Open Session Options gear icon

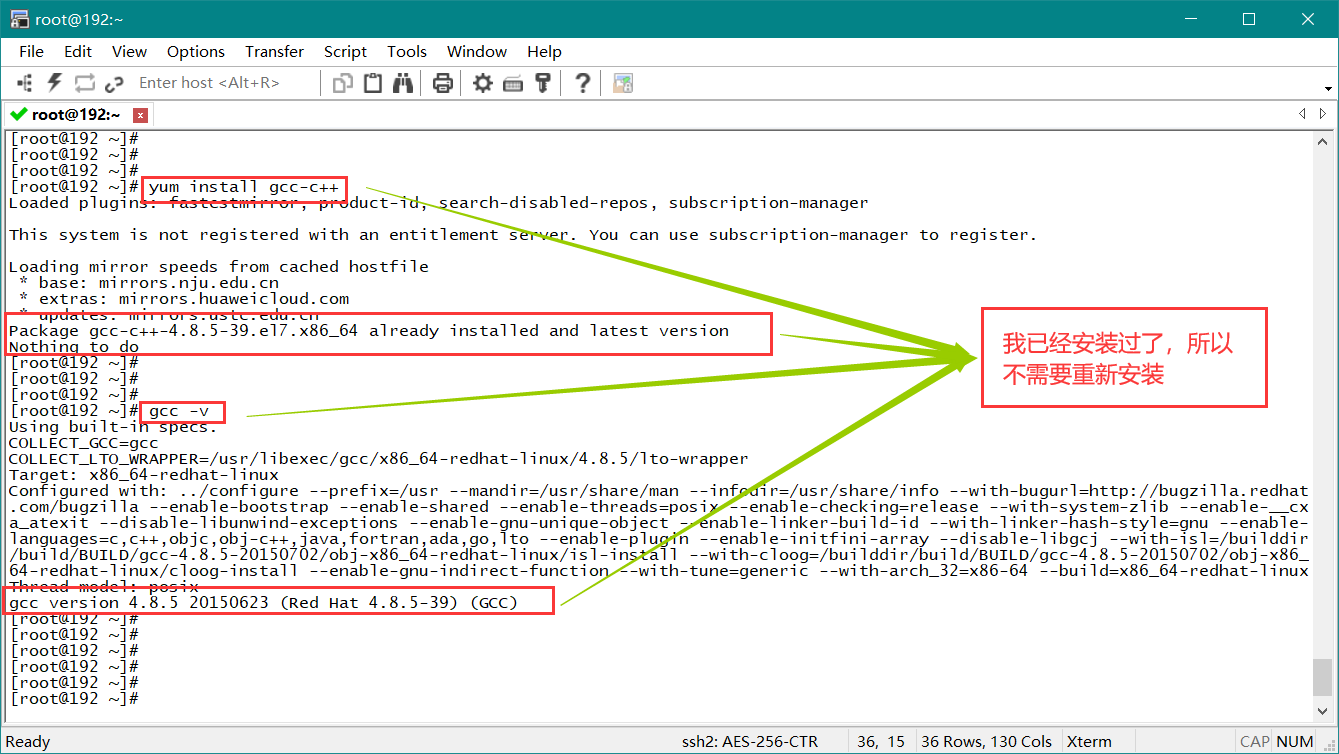(483, 83)
